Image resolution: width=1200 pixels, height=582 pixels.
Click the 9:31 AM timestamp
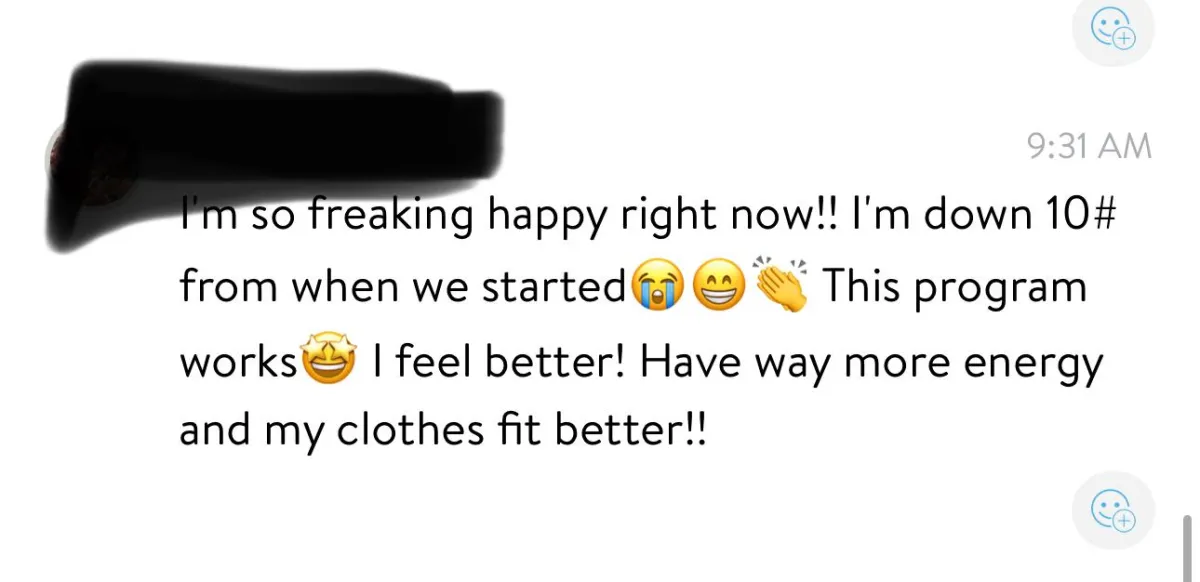point(1089,147)
